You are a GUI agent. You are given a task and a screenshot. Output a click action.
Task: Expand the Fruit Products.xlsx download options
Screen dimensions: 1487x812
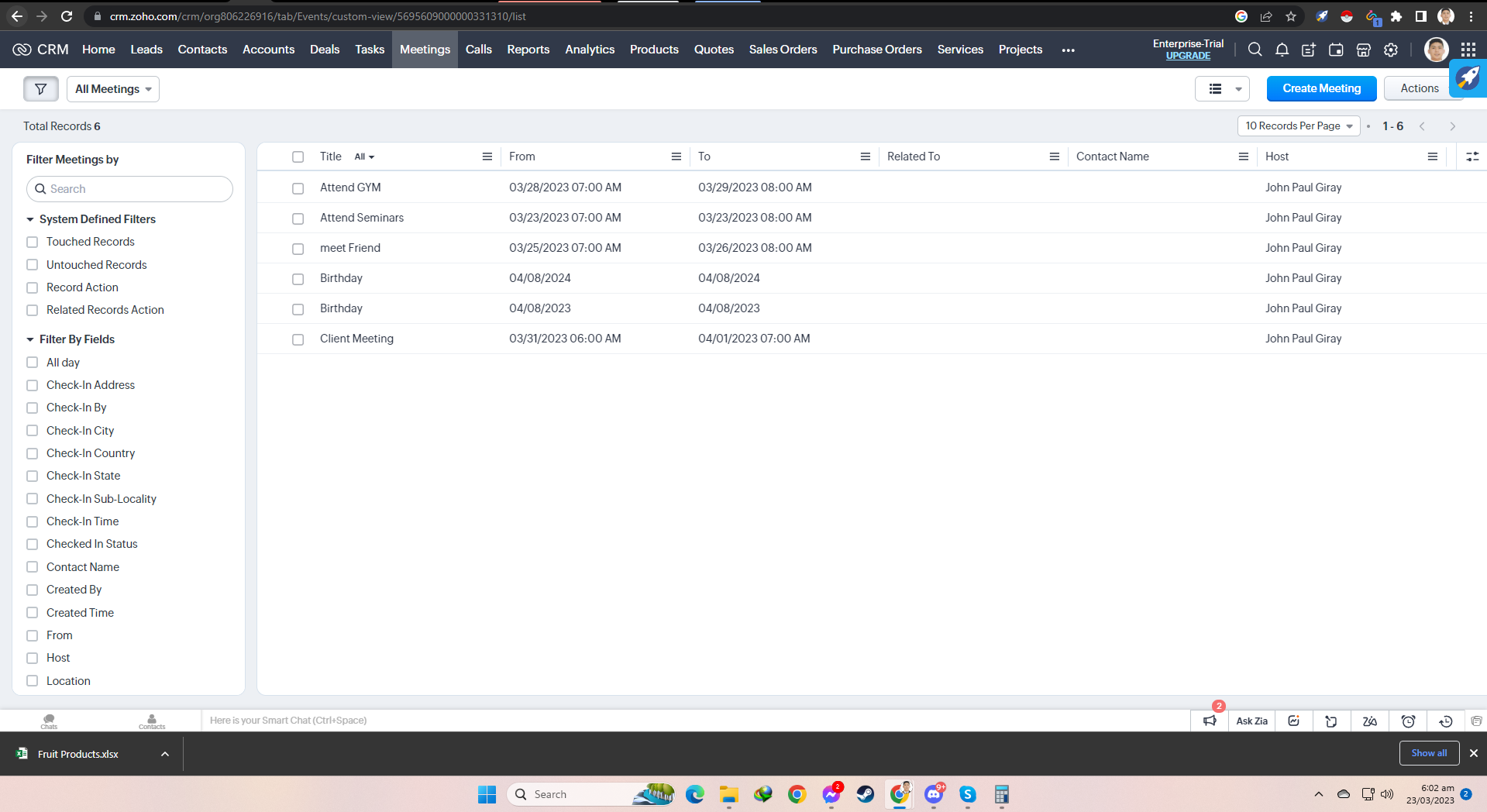click(165, 754)
